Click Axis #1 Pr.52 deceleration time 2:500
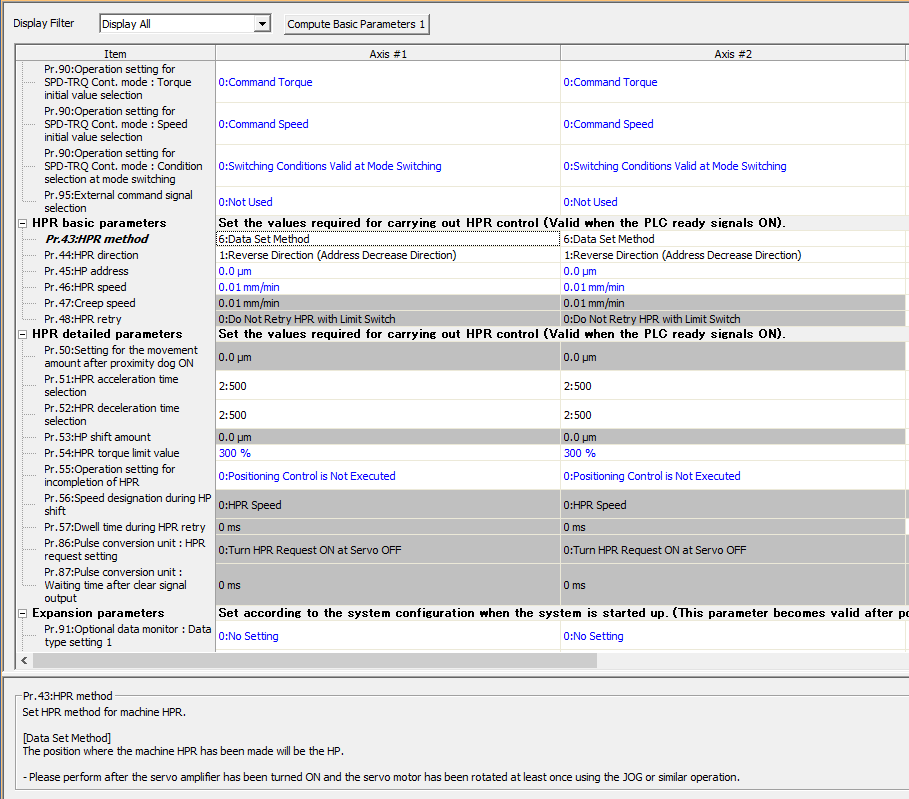Screen dimensions: 909x799 (388, 415)
